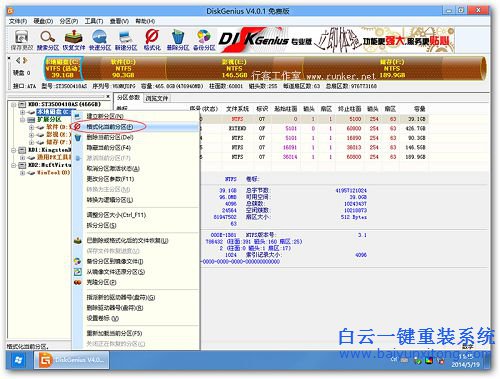The image size is (500, 379).
Task: Click the DiskGenius 专业版 banner advertisement
Action: click(337, 40)
